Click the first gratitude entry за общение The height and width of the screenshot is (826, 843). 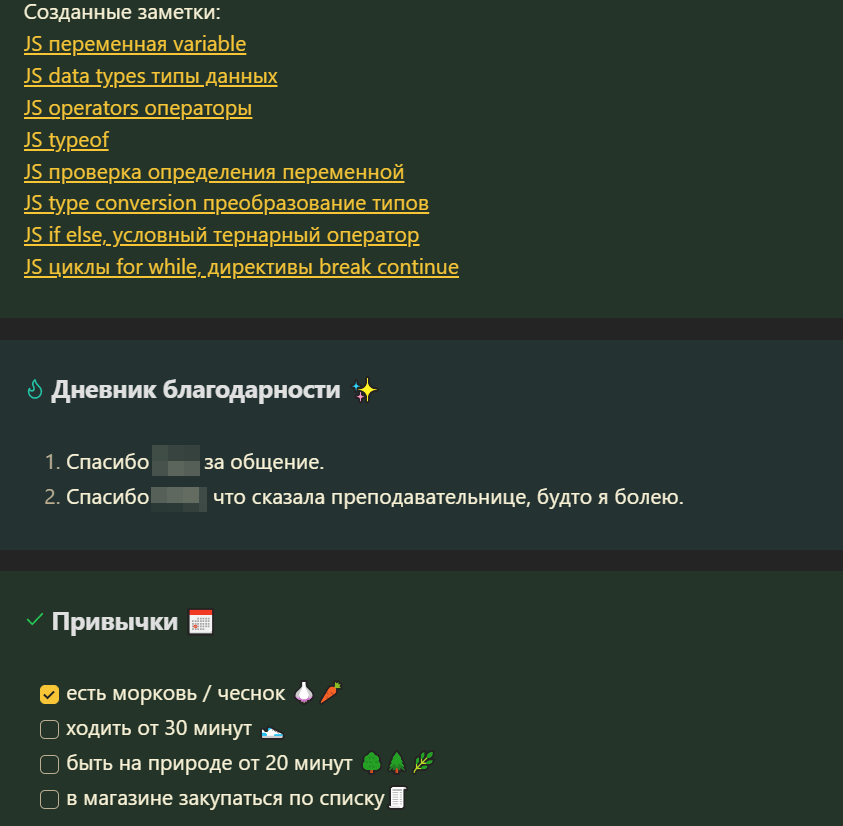[x=184, y=462]
